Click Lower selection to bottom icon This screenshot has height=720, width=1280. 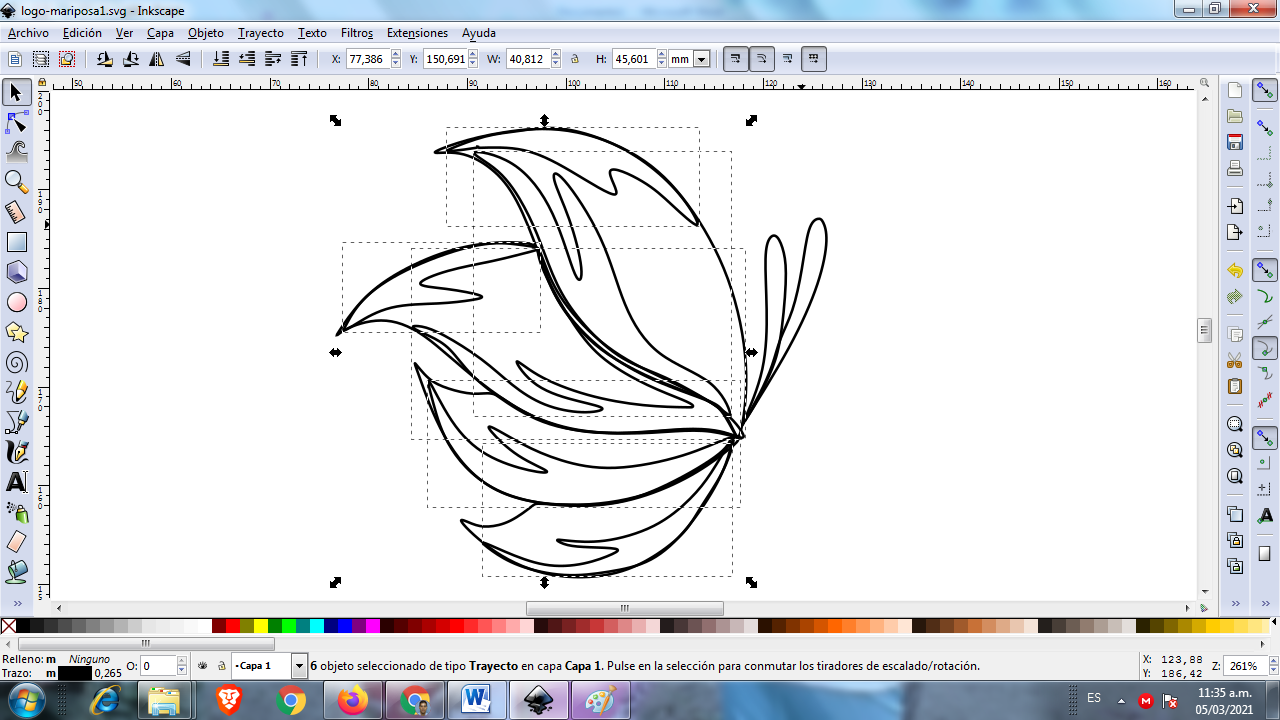221,59
